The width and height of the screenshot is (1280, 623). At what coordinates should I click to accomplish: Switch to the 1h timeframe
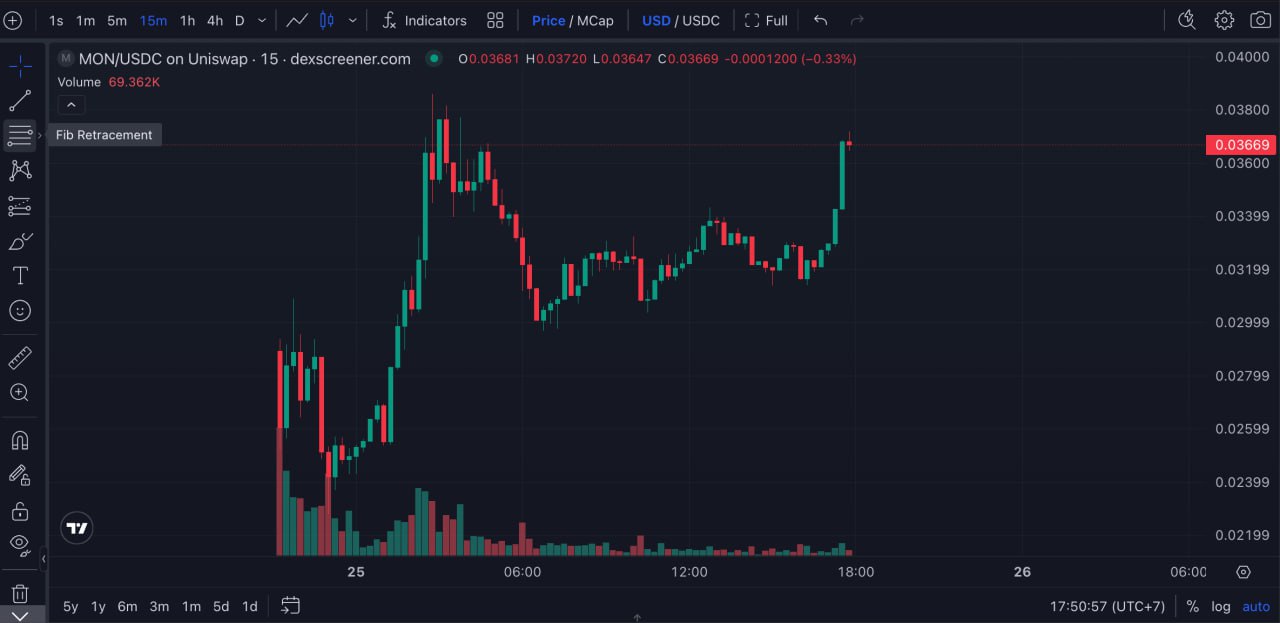pyautogui.click(x=187, y=20)
